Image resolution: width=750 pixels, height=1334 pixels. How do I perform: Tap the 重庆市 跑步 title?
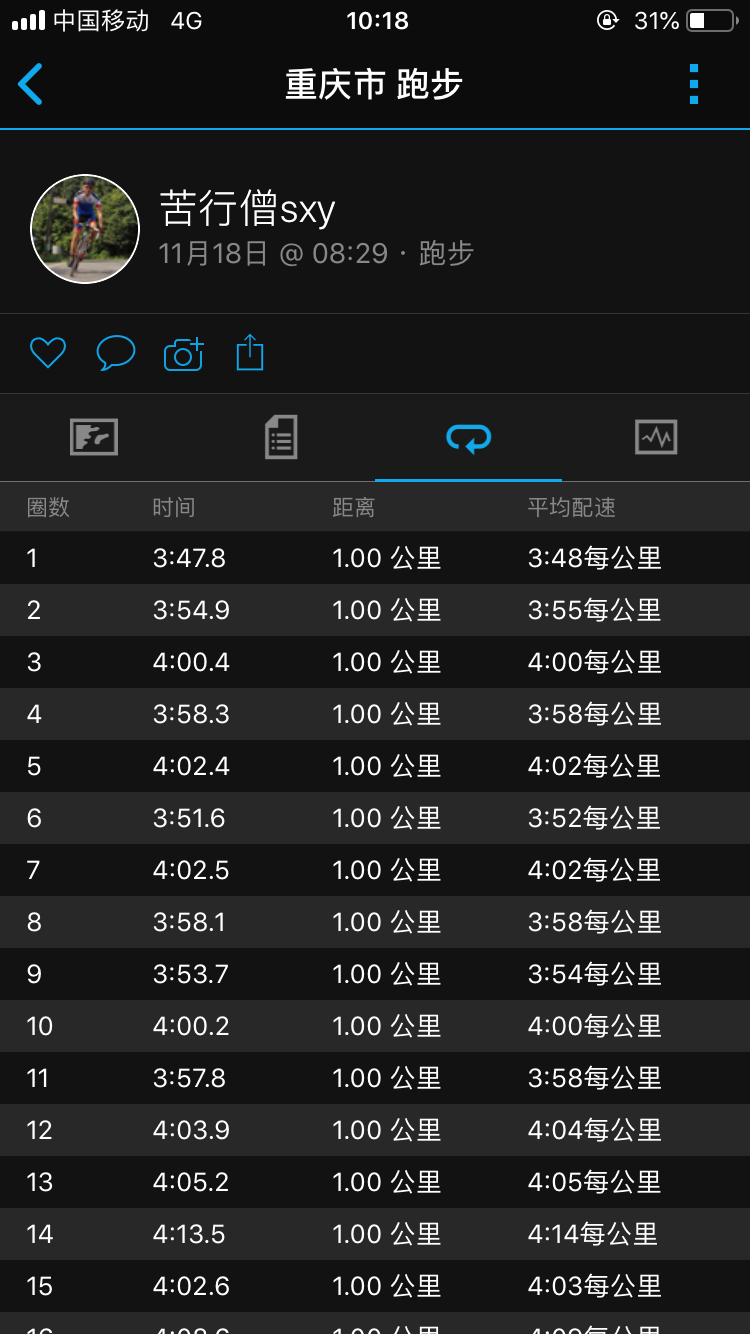tap(374, 85)
